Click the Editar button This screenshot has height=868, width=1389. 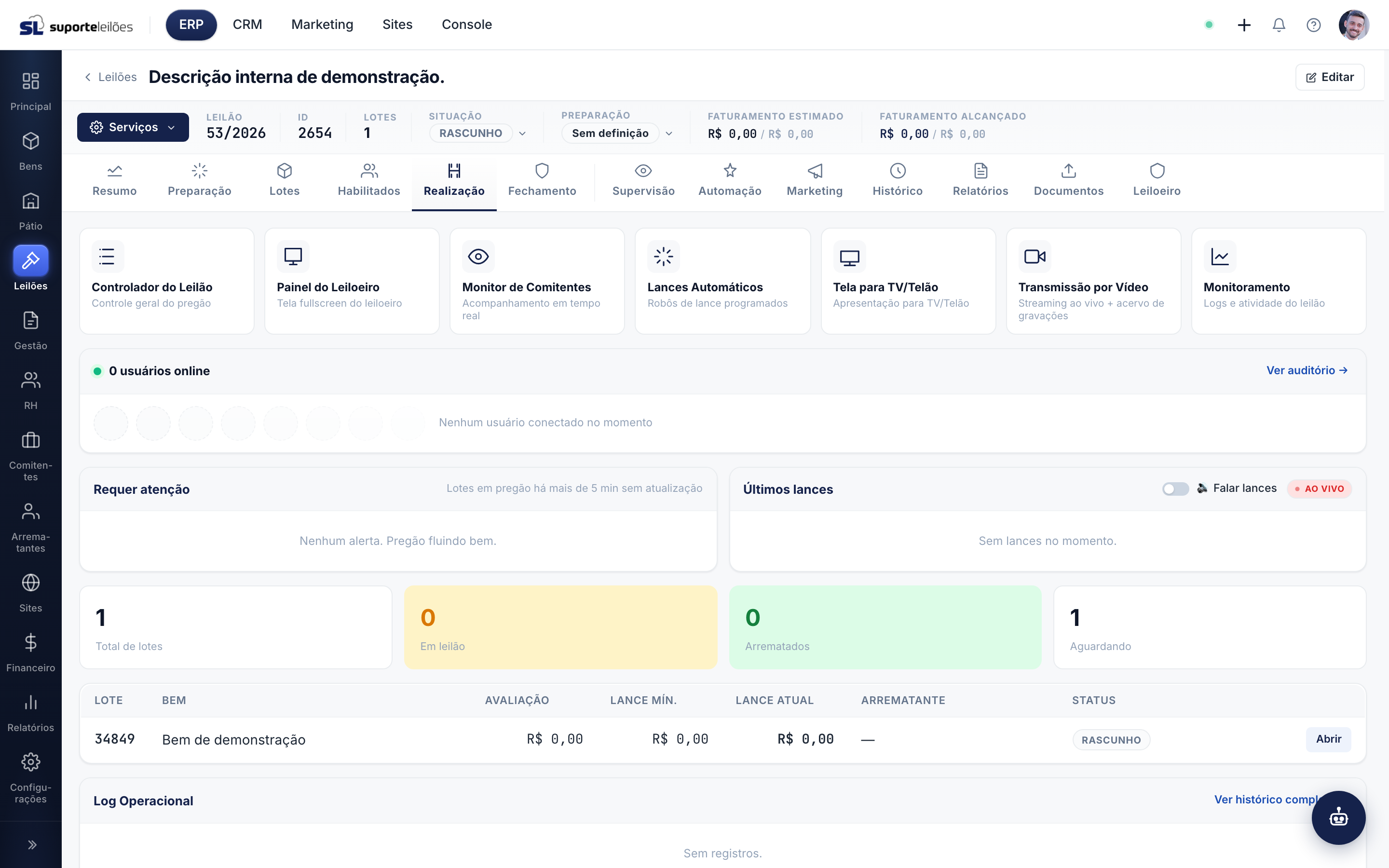[1329, 77]
